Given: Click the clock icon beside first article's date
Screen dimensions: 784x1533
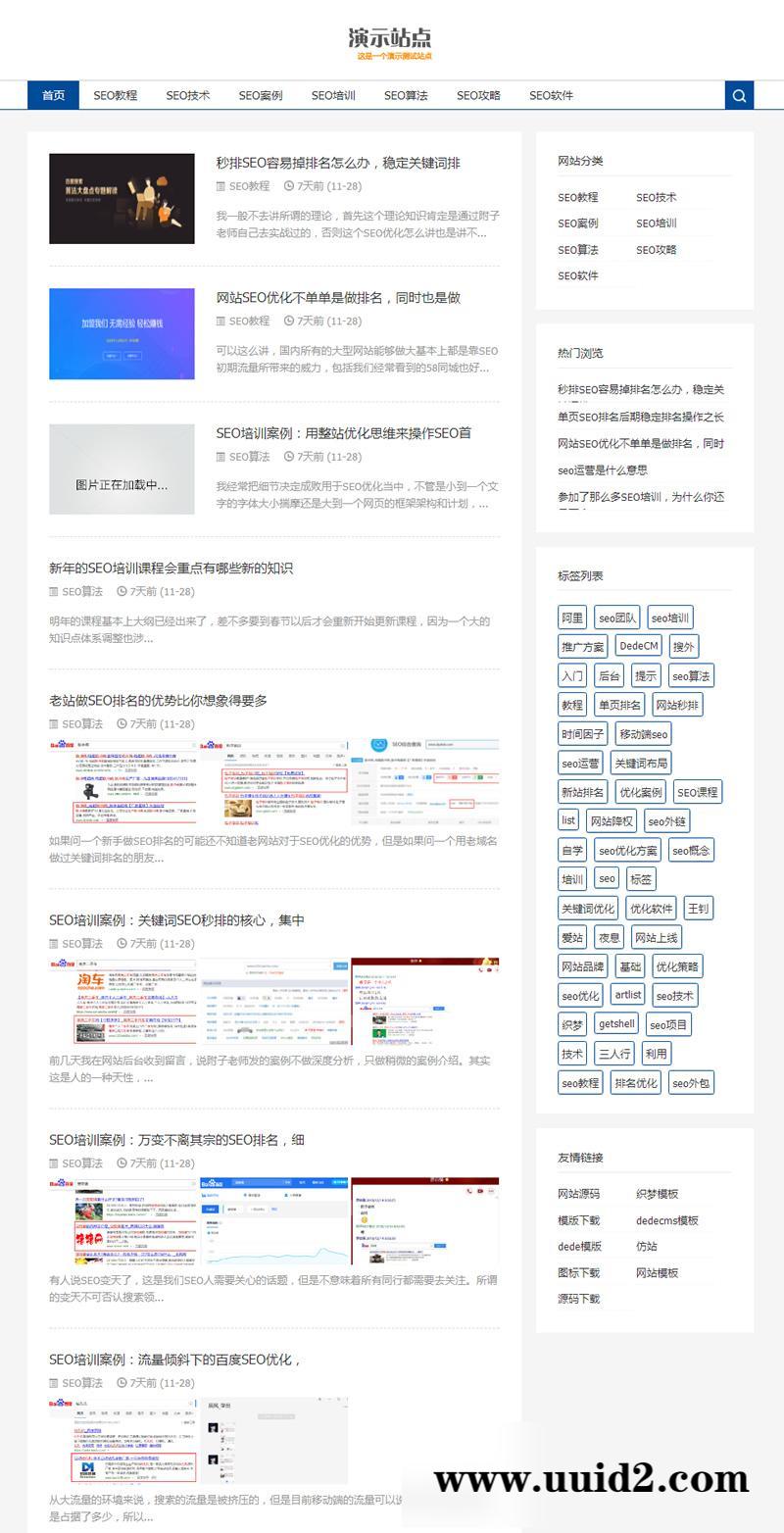Looking at the screenshot, I should pyautogui.click(x=289, y=186).
